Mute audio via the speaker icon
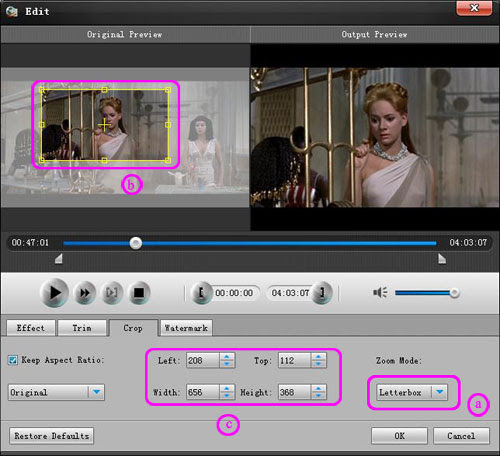The image size is (500, 456). tap(380, 293)
